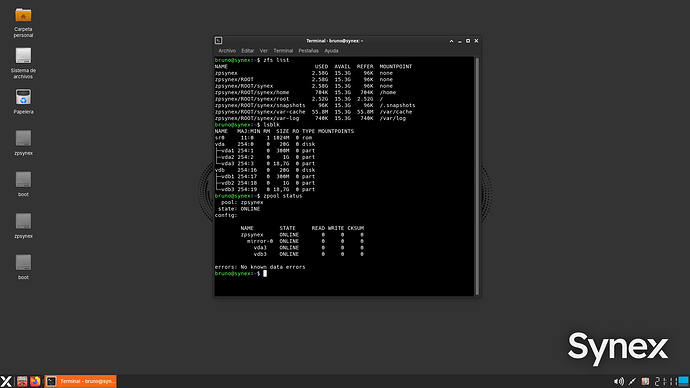Viewport: 690px width, 388px height.
Task: Open the Editar menu
Action: [x=248, y=51]
